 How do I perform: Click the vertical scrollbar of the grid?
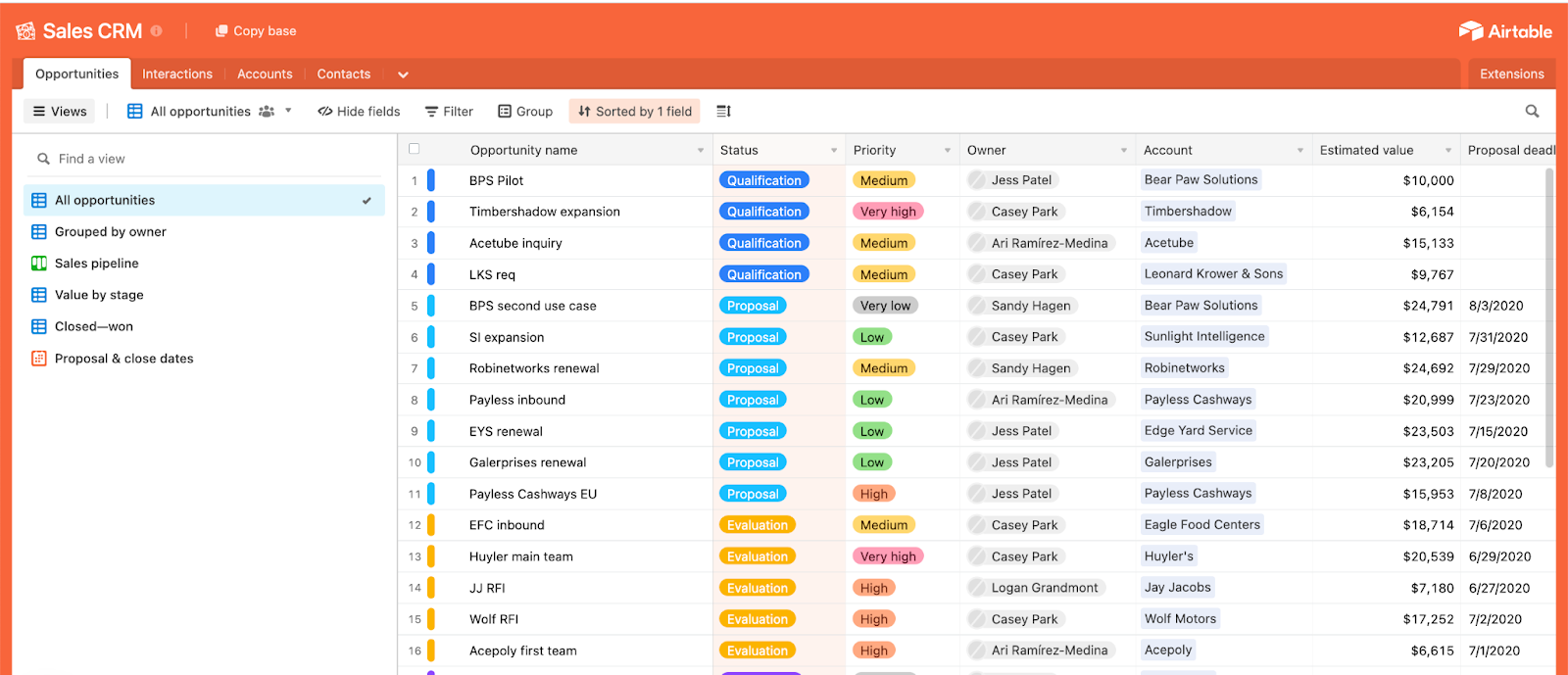pyautogui.click(x=1549, y=318)
